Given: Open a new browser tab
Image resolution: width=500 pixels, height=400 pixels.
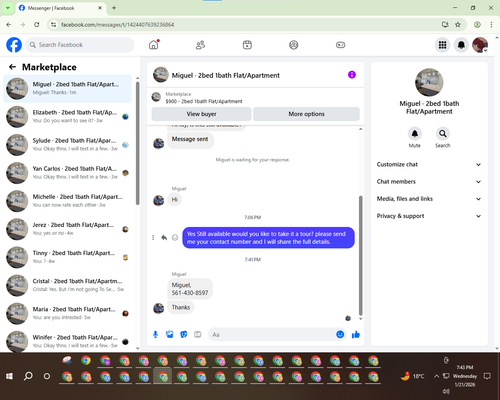Looking at the screenshot, I should (x=114, y=8).
